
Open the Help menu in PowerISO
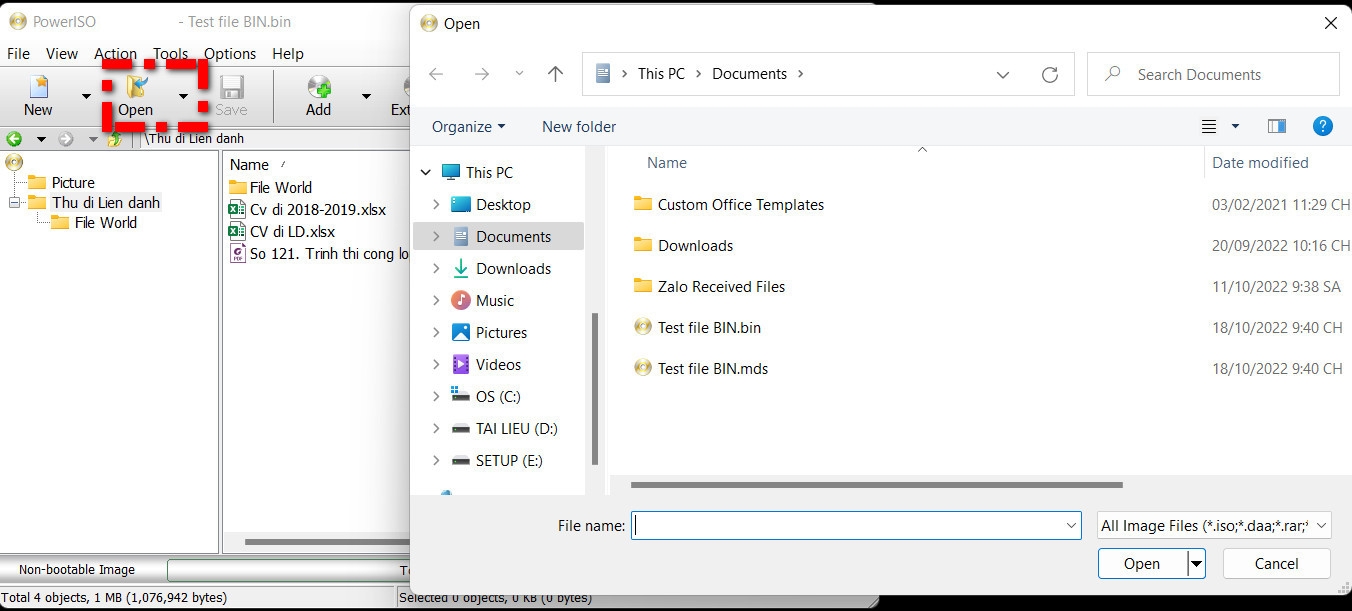point(288,54)
